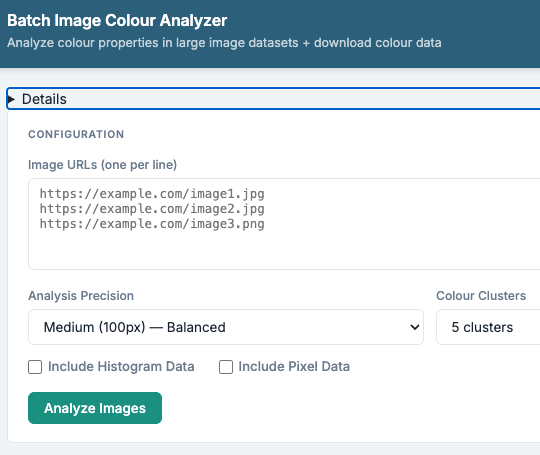Click the CONFIGURATION section heading
The image size is (540, 455).
pyautogui.click(x=76, y=134)
